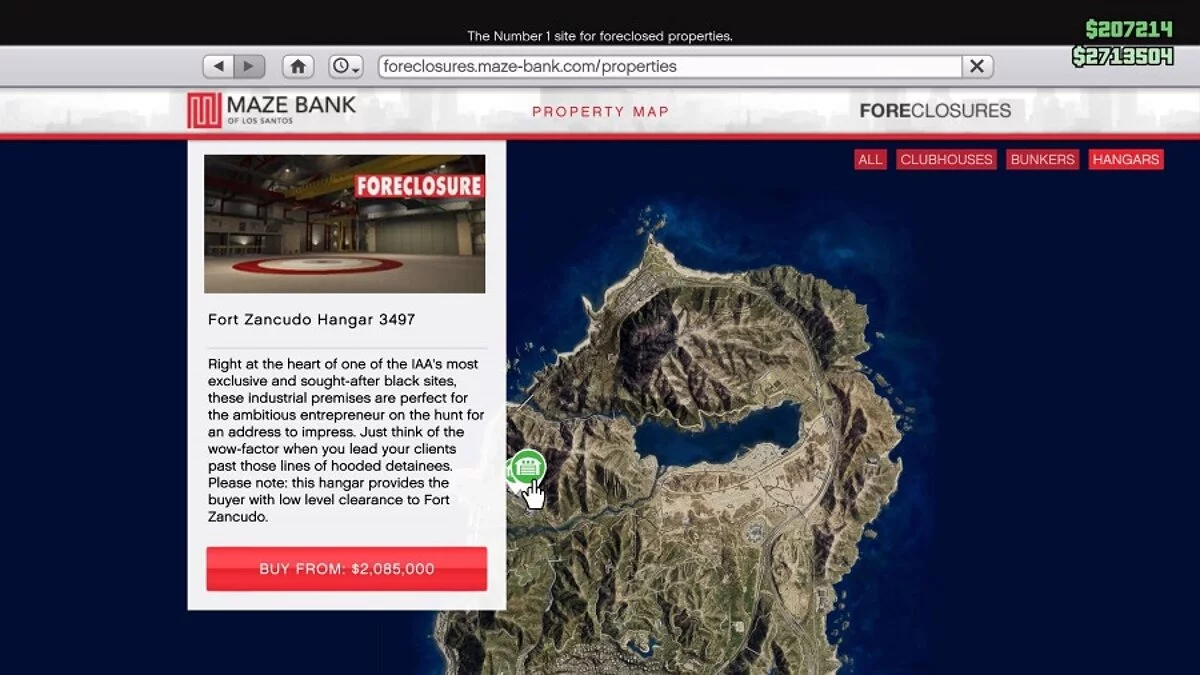Go to the browser home page icon
Screen dimensions: 1200x675
[298, 66]
